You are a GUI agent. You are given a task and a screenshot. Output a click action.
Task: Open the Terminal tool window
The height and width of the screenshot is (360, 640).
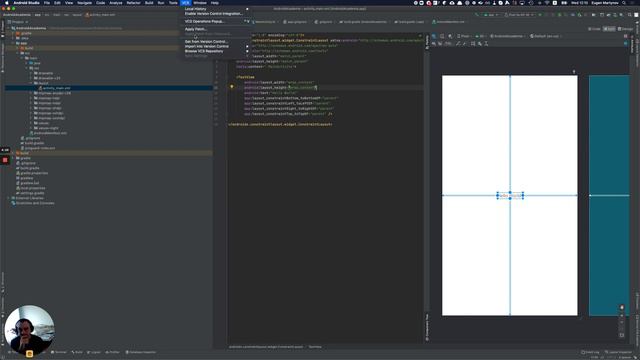pos(59,352)
